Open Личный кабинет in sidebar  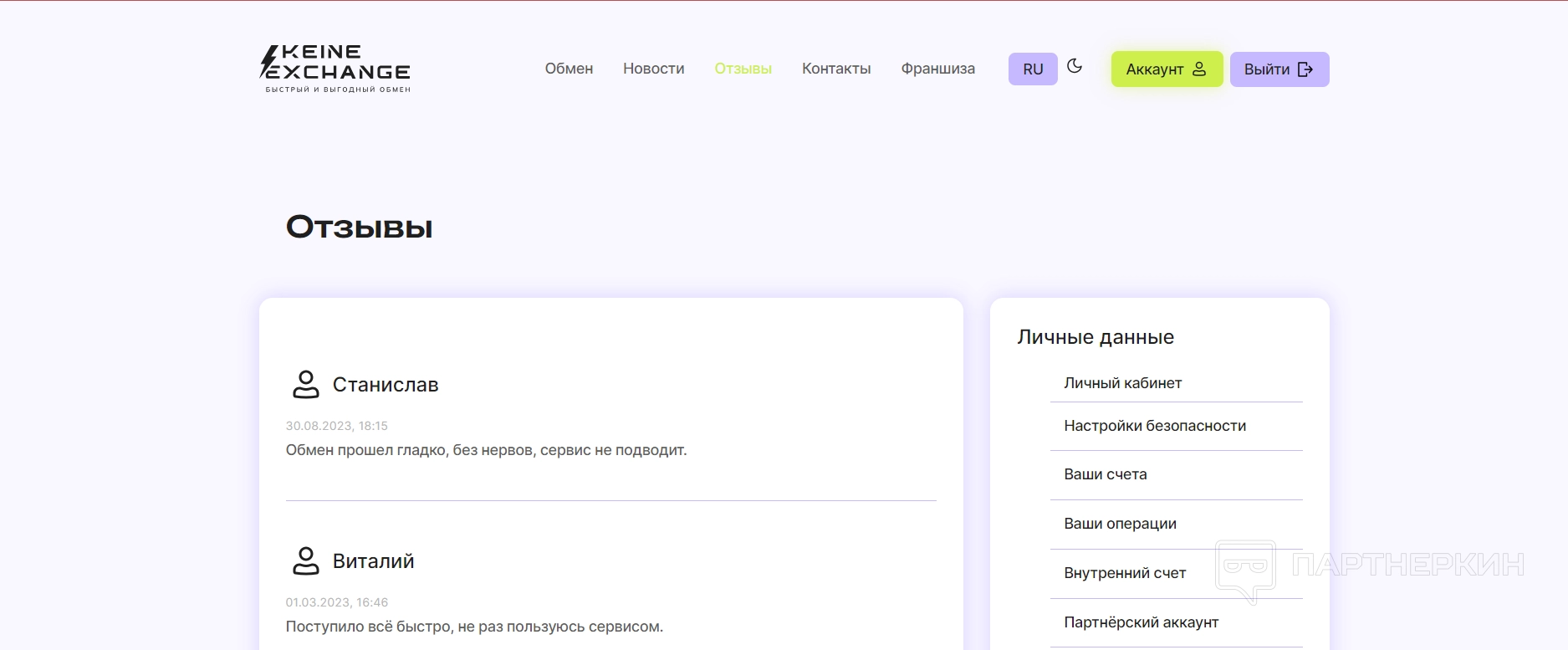click(1122, 383)
